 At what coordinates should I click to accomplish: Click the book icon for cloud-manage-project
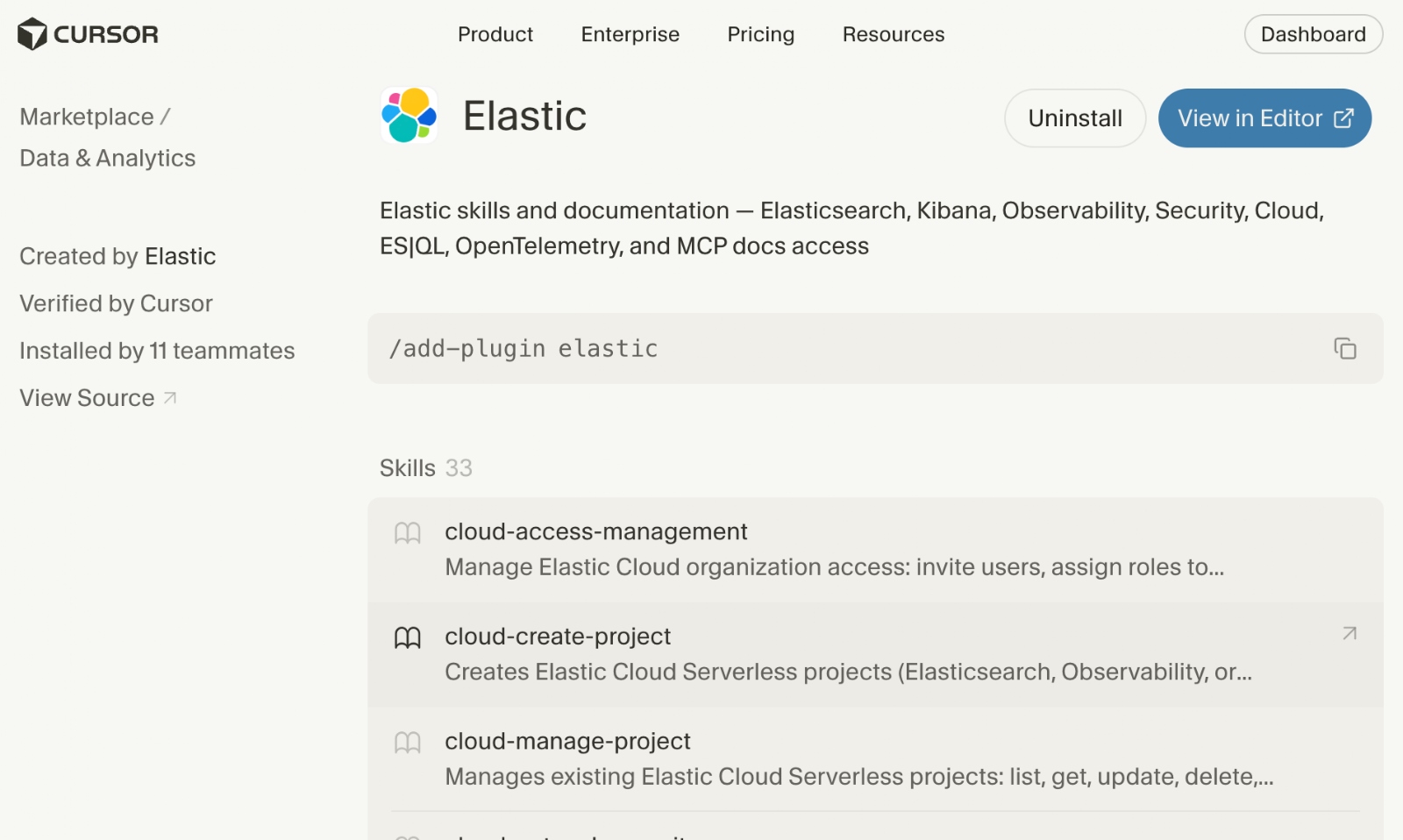point(407,743)
